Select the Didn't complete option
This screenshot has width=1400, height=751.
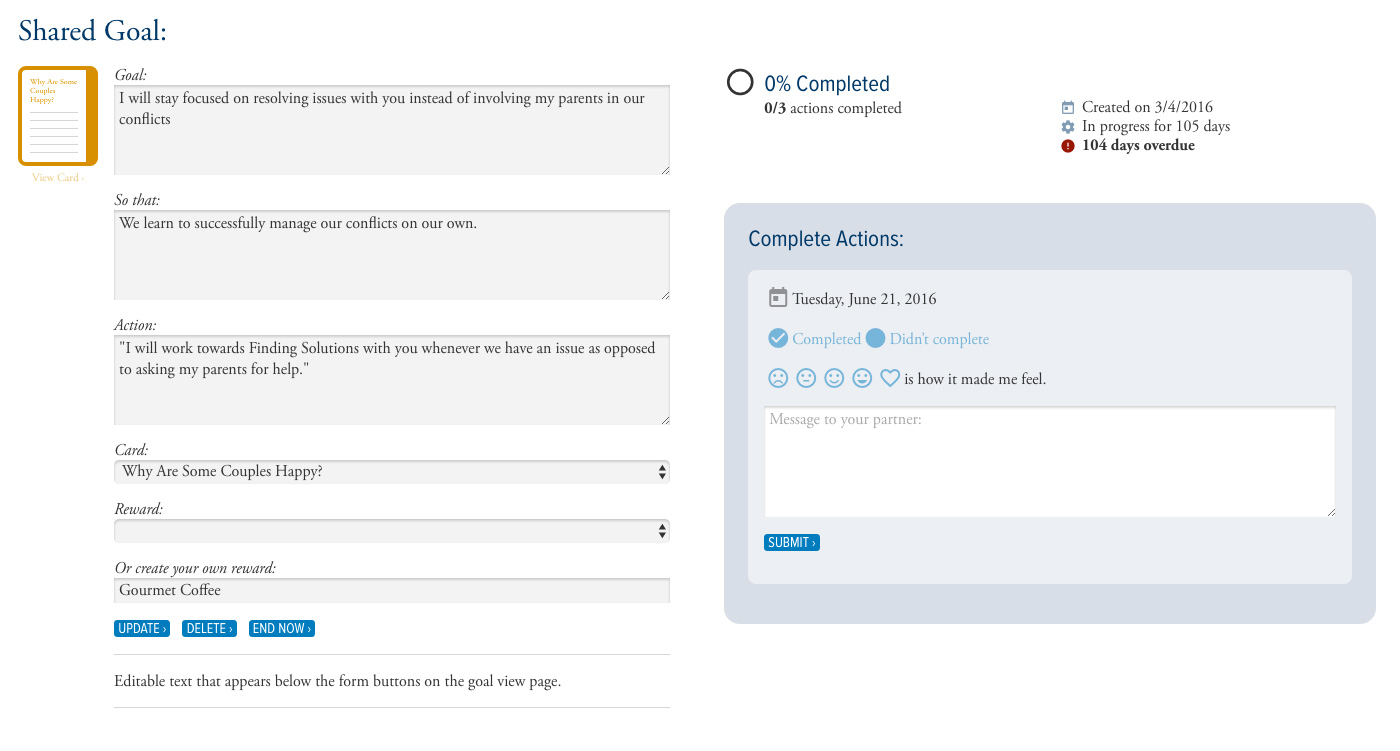click(x=927, y=339)
